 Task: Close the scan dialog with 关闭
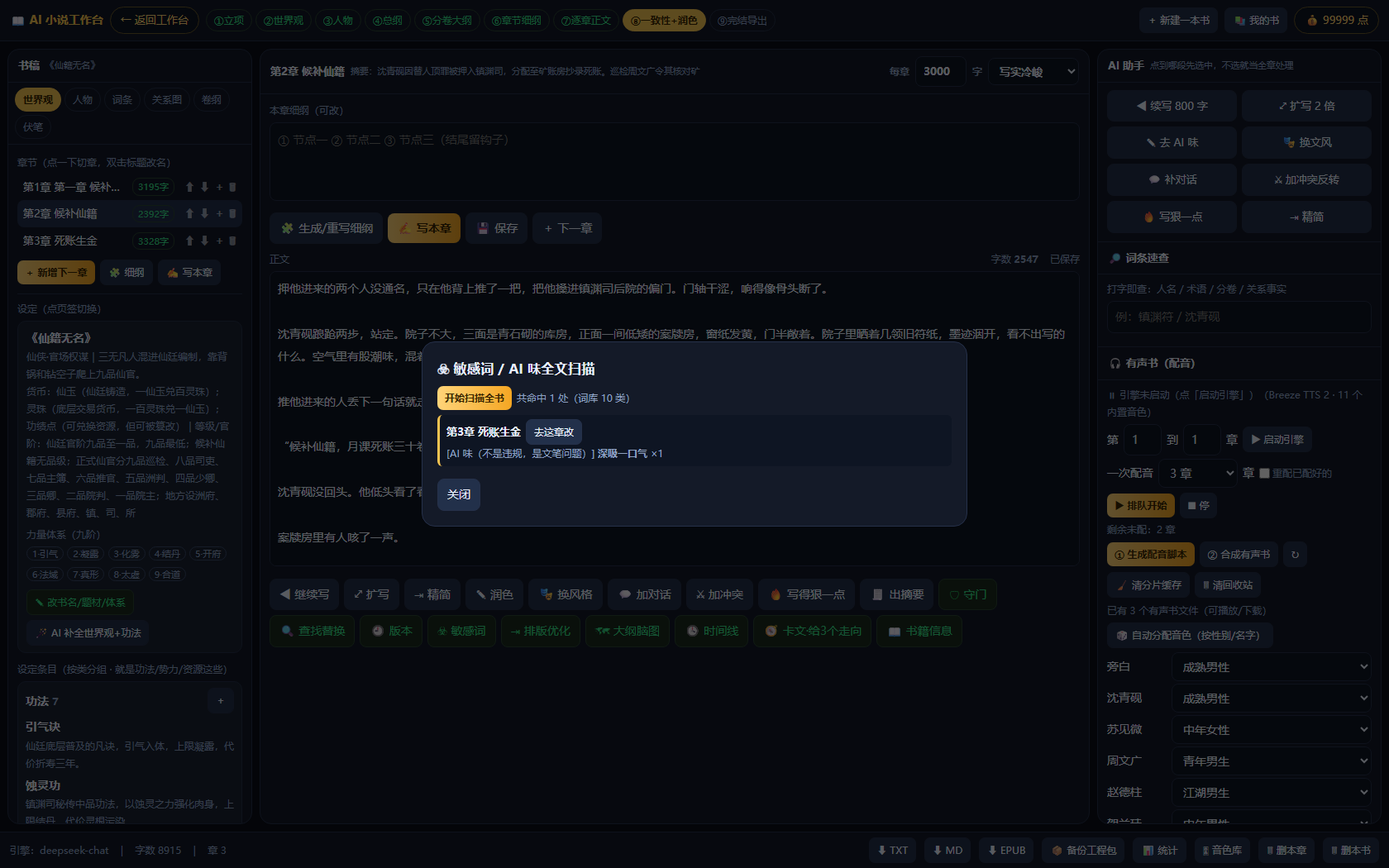coord(459,494)
